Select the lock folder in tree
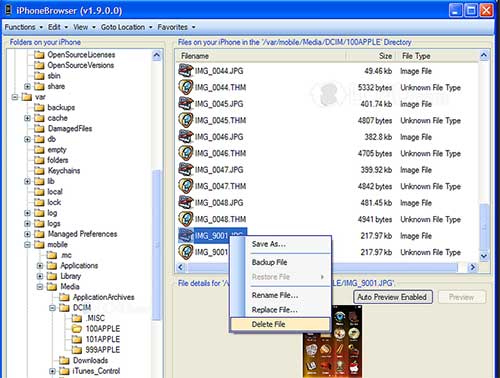The image size is (500, 378). click(54, 202)
